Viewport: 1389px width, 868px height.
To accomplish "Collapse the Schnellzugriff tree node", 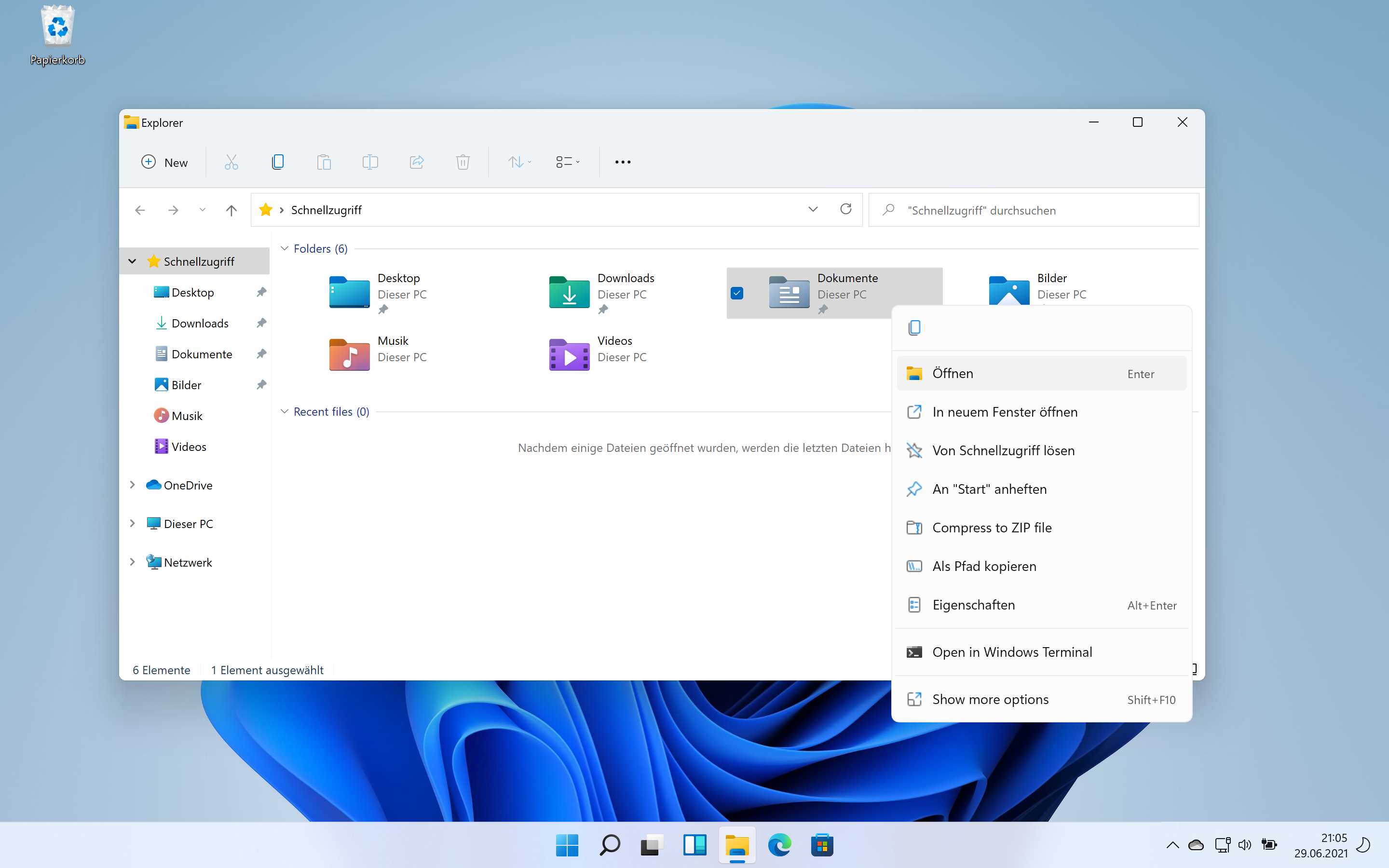I will 132,261.
